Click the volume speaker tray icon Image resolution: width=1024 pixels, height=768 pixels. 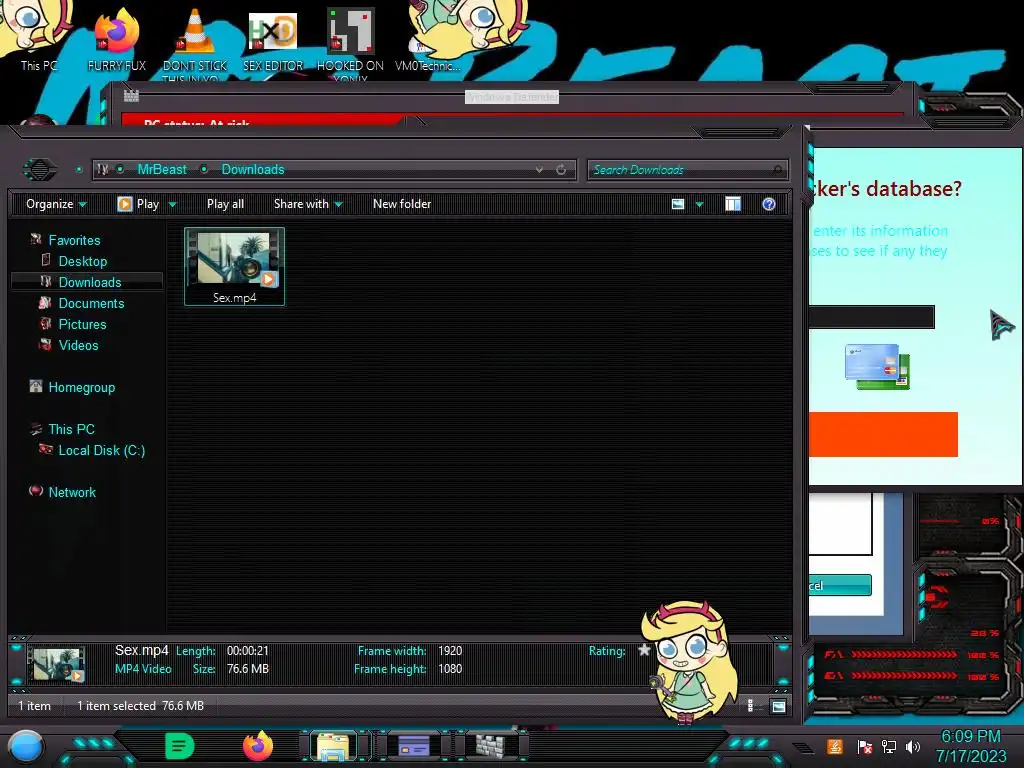(913, 746)
